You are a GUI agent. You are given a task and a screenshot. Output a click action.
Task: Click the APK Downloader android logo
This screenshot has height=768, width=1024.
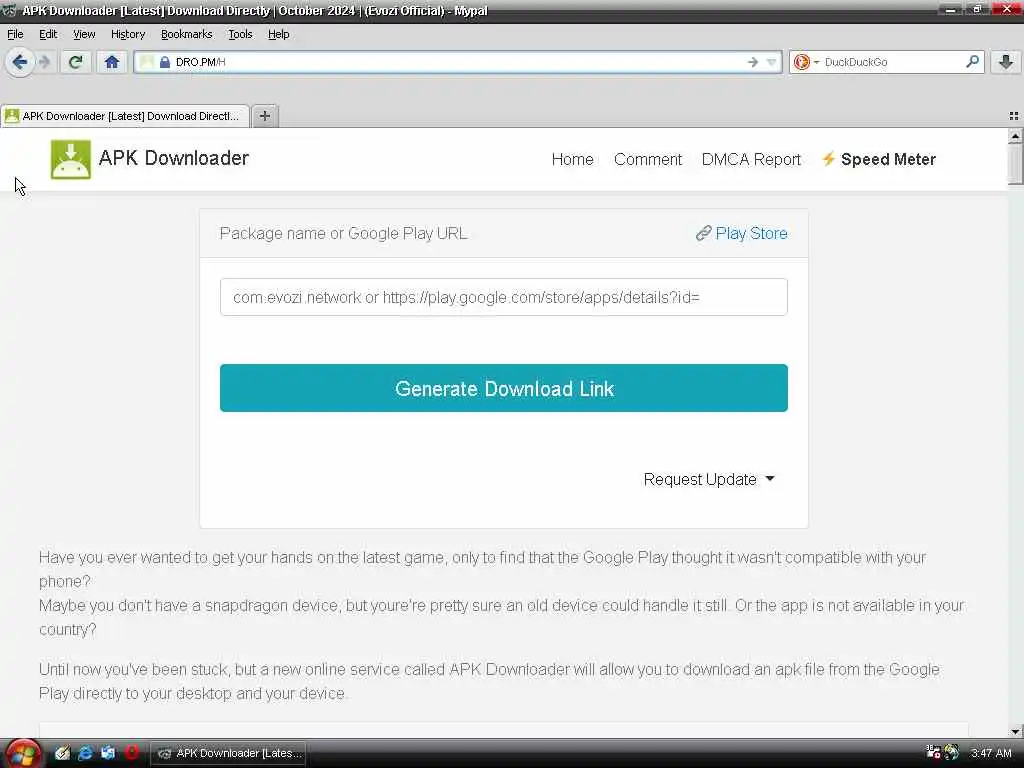pyautogui.click(x=71, y=159)
